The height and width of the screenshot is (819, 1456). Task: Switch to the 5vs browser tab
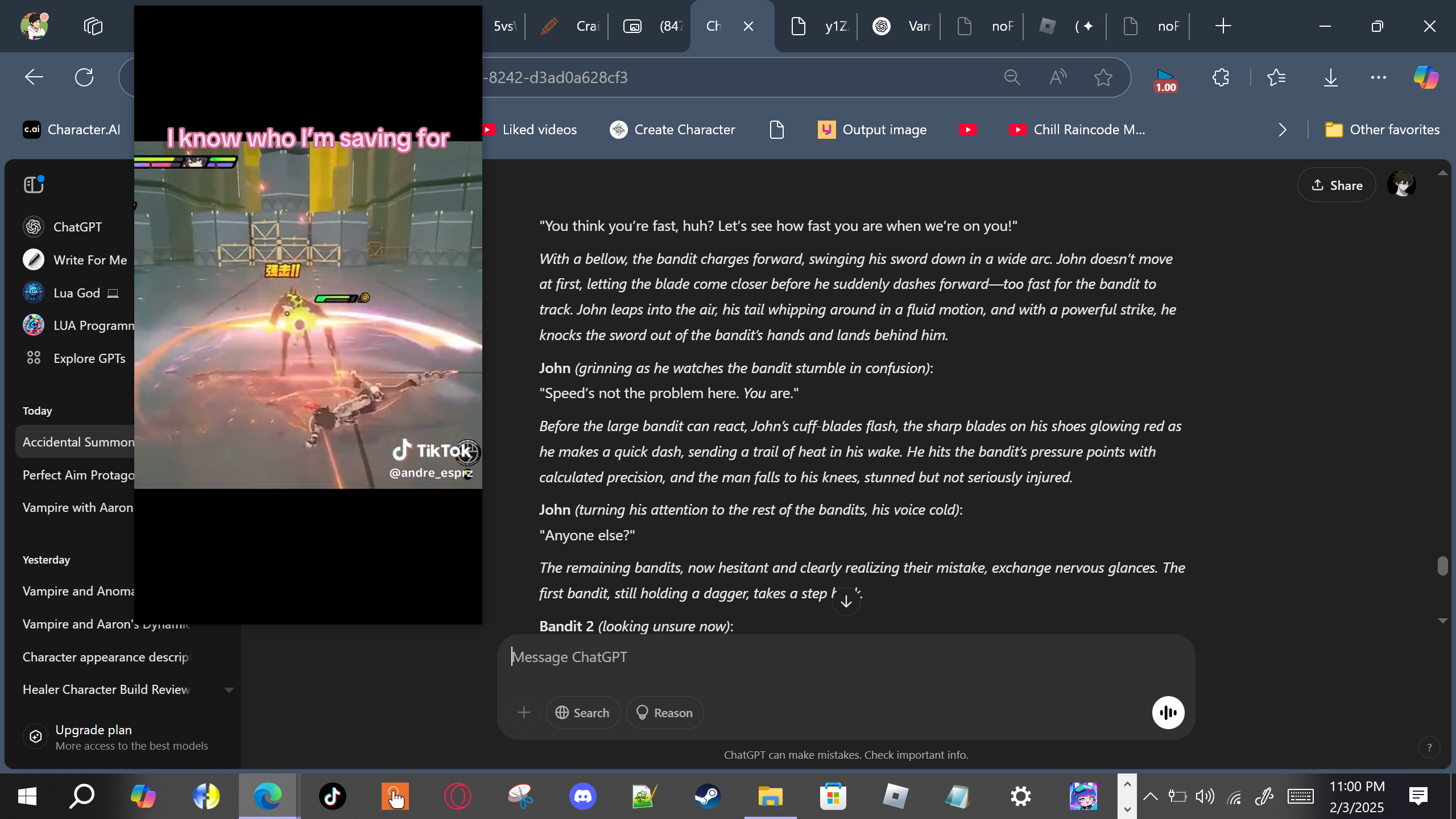504,26
